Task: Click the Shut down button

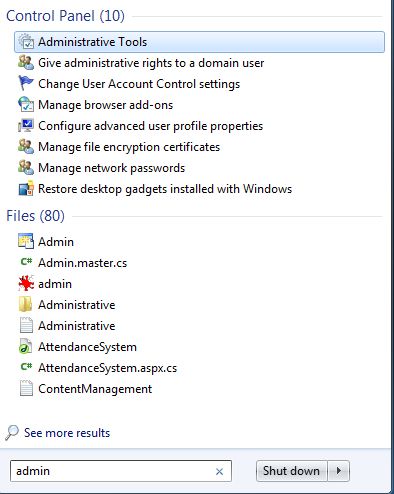Action: coord(291,471)
